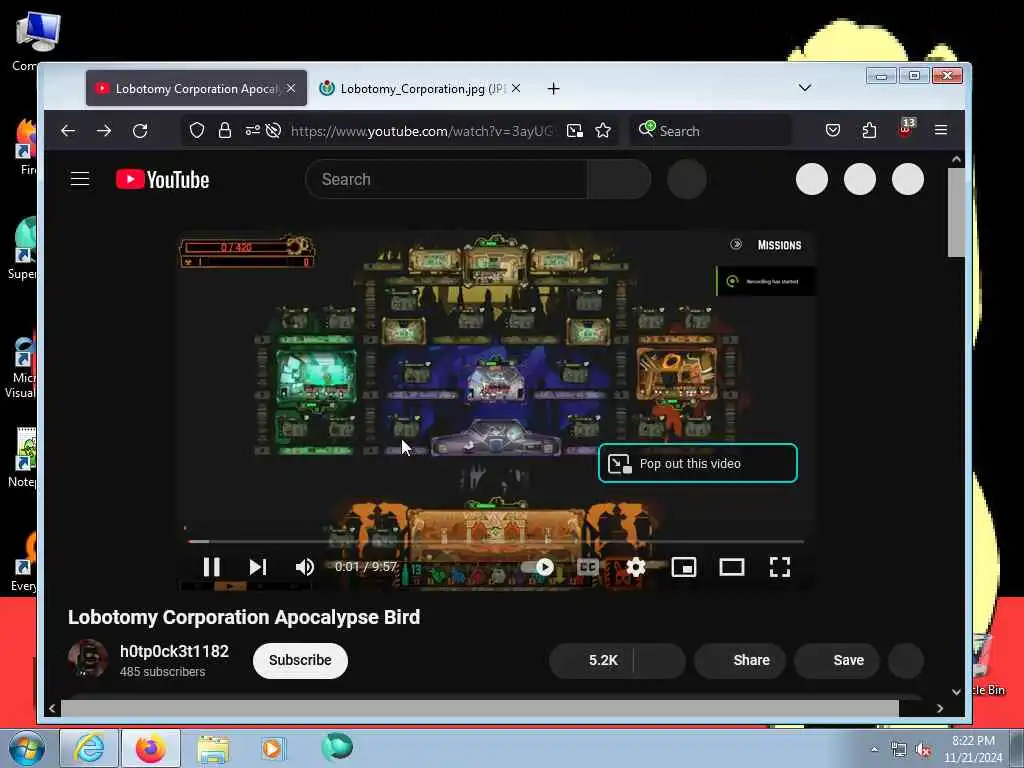Image resolution: width=1024 pixels, height=768 pixels.
Task: Close the Lobotomy_Corporation.jpg tab
Action: 516,88
